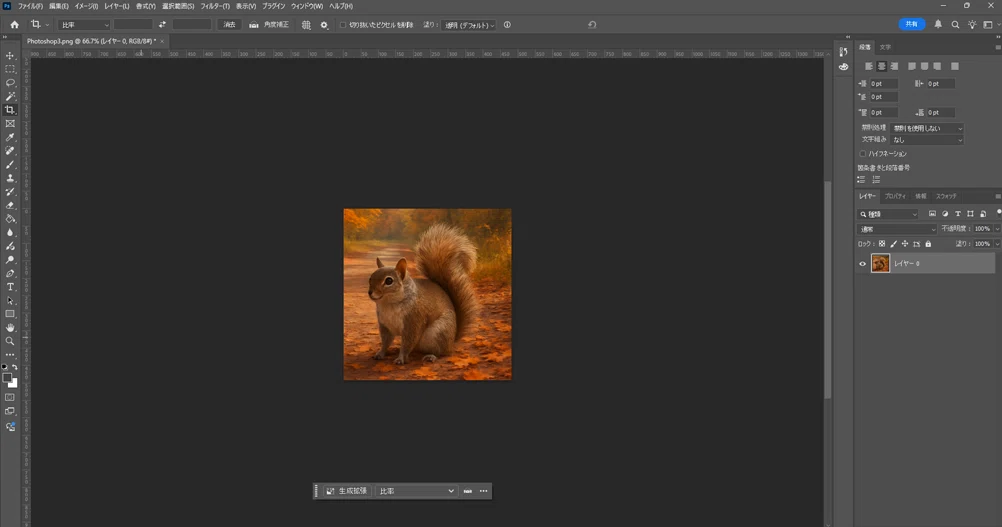Open the フィルター(T) menu
1002x527 pixels.
click(x=215, y=6)
